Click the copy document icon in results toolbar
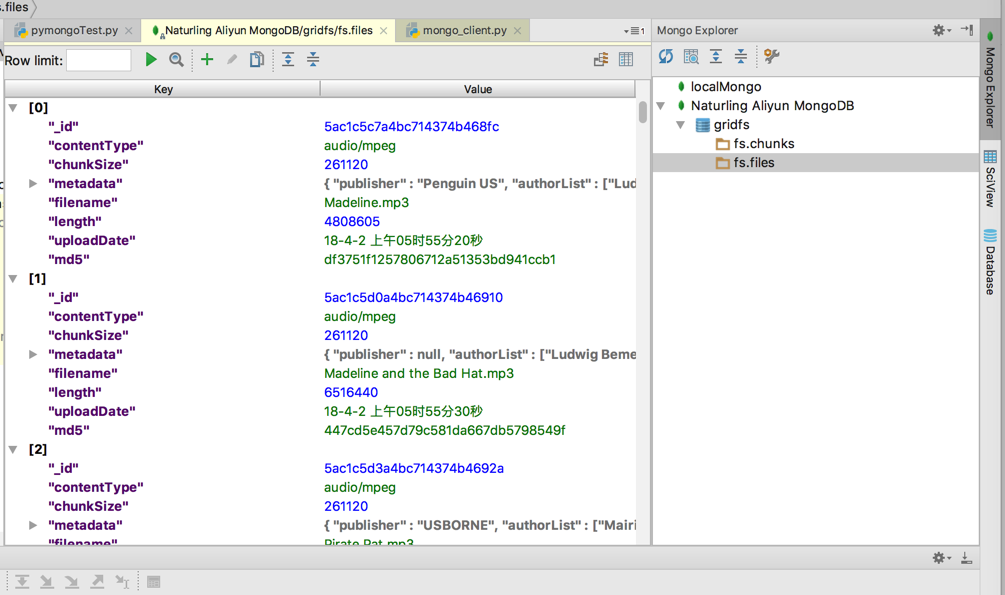 click(257, 60)
